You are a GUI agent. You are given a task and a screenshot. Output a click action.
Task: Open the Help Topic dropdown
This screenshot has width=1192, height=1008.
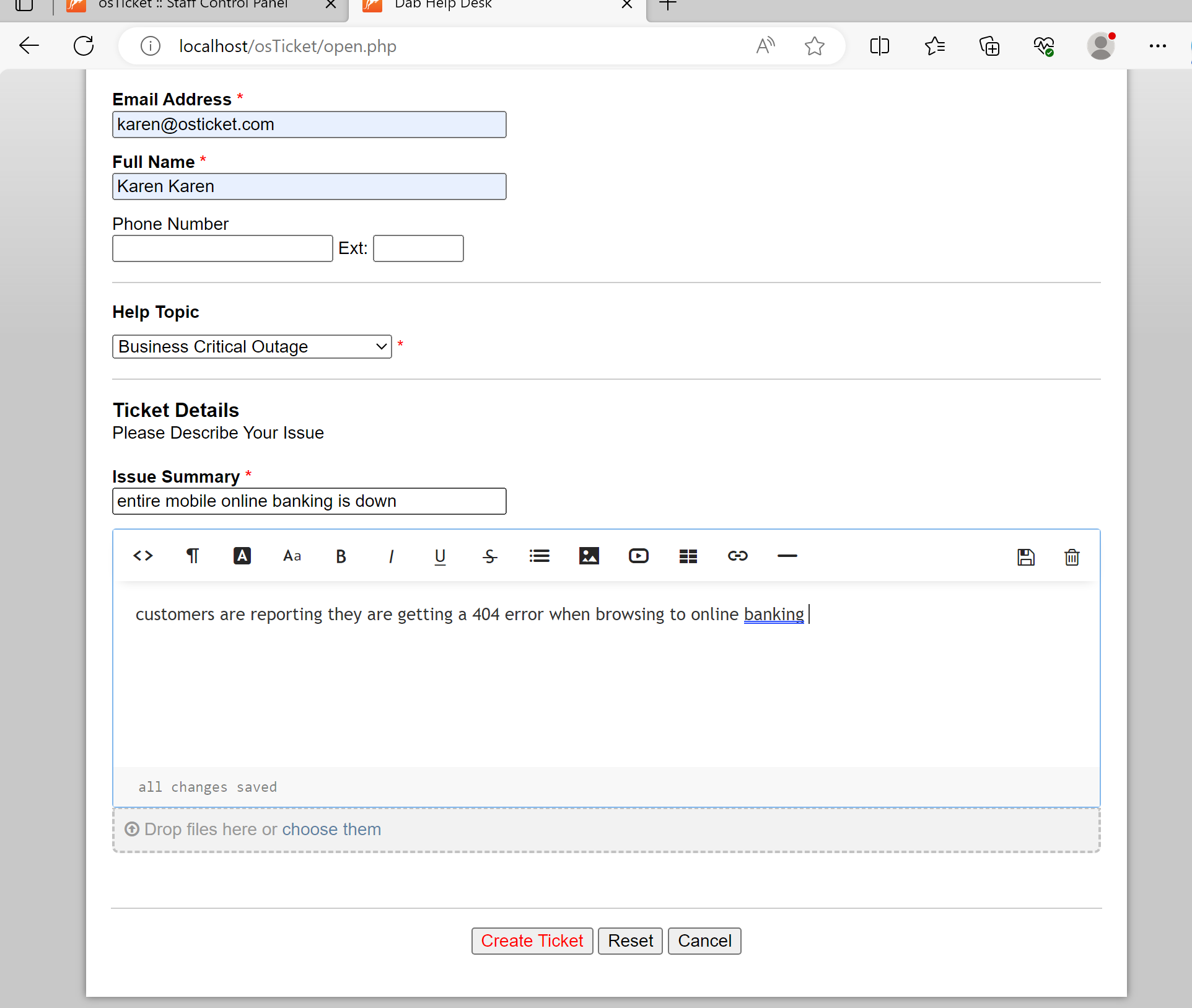click(252, 347)
